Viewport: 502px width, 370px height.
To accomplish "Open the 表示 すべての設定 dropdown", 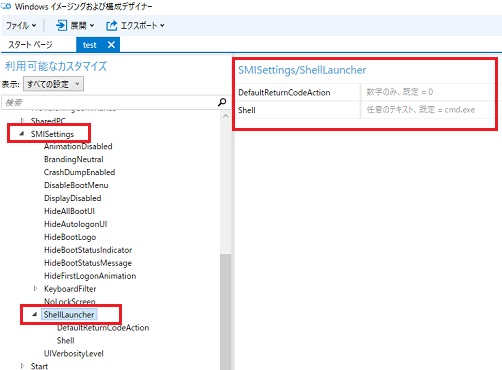I will click(53, 84).
